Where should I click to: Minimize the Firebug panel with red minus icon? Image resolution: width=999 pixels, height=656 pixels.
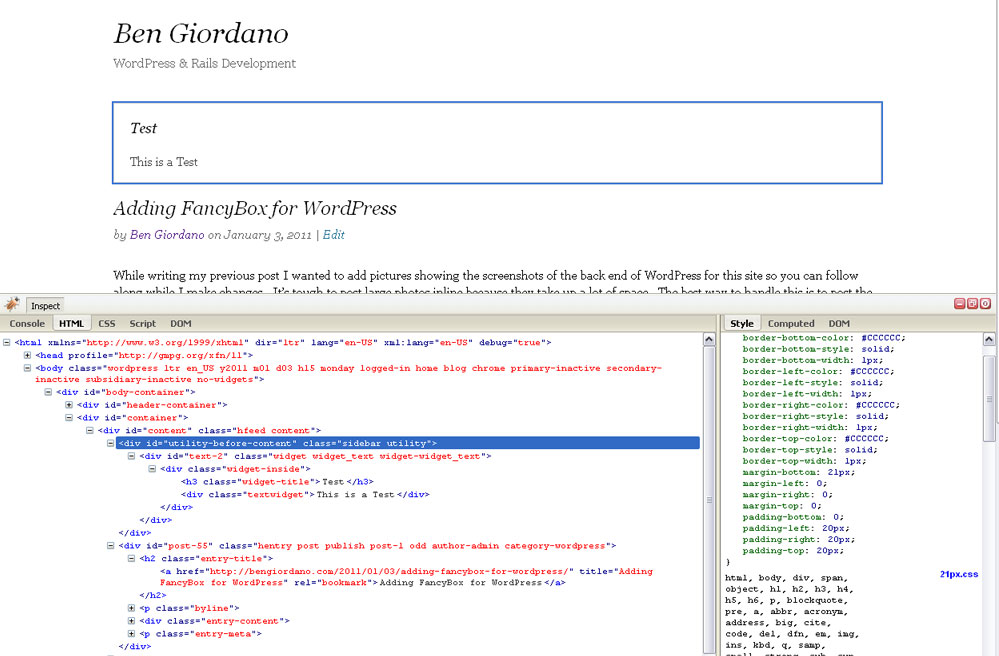[960, 304]
